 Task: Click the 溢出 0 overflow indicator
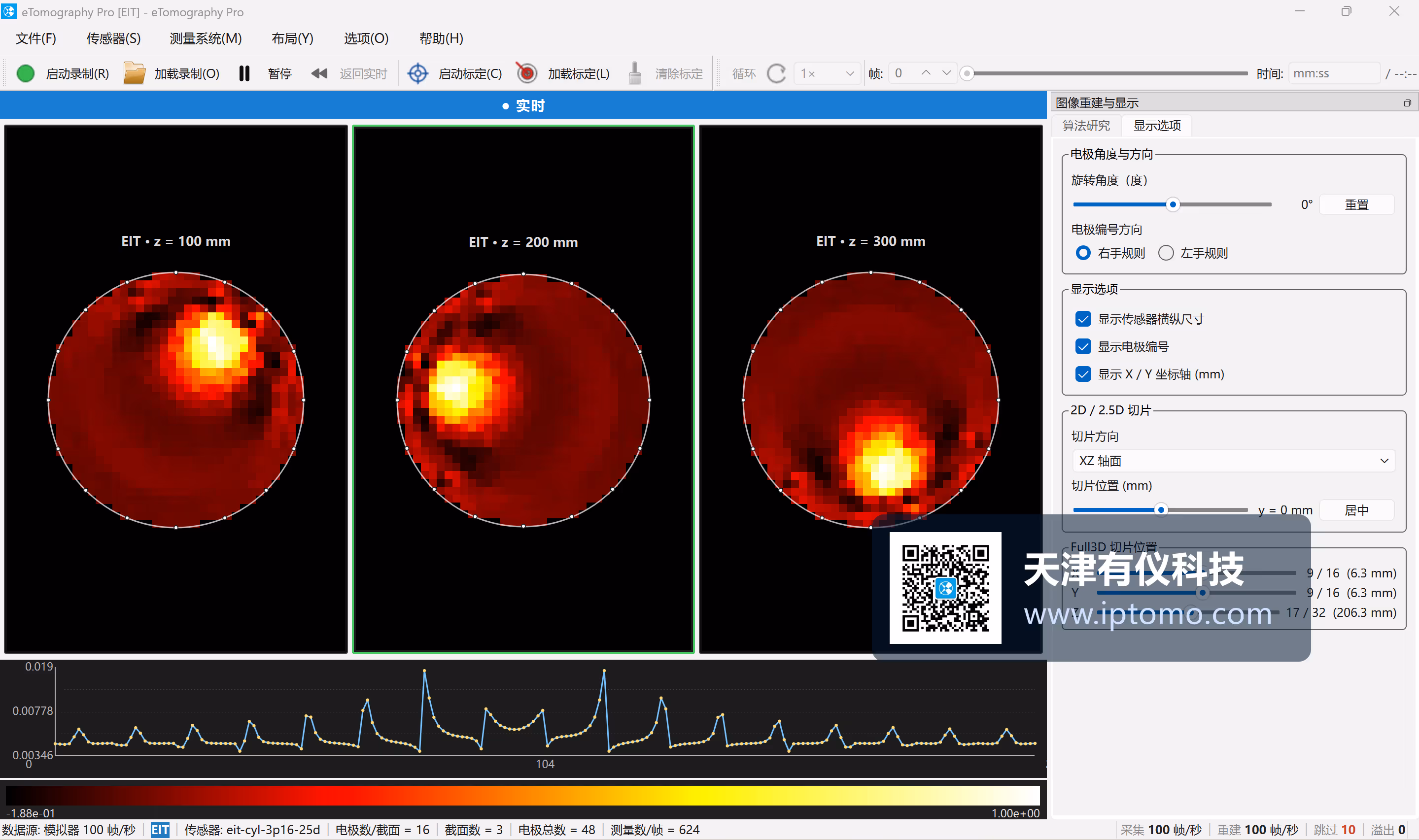pos(1388,830)
